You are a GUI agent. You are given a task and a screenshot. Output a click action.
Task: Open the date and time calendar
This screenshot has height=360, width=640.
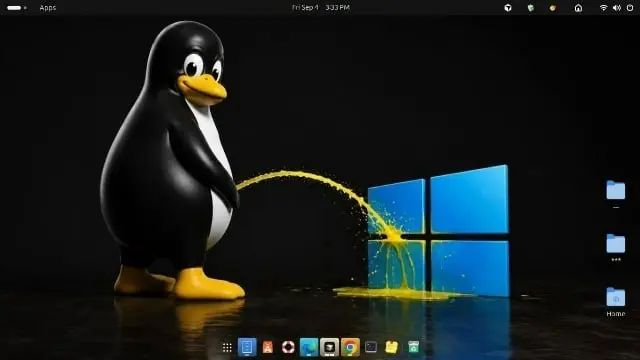coord(321,7)
